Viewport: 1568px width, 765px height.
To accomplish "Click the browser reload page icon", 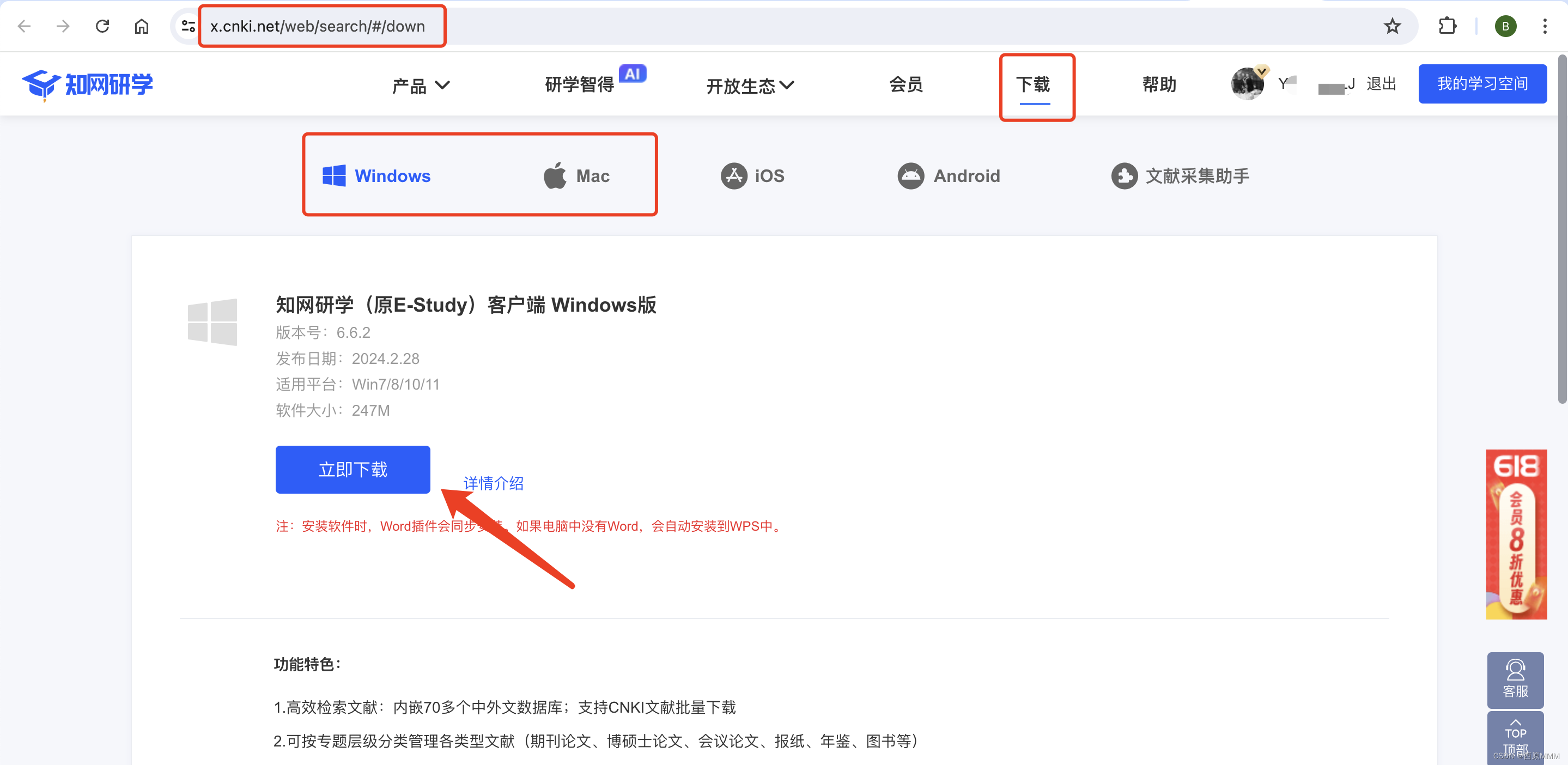I will 102,26.
